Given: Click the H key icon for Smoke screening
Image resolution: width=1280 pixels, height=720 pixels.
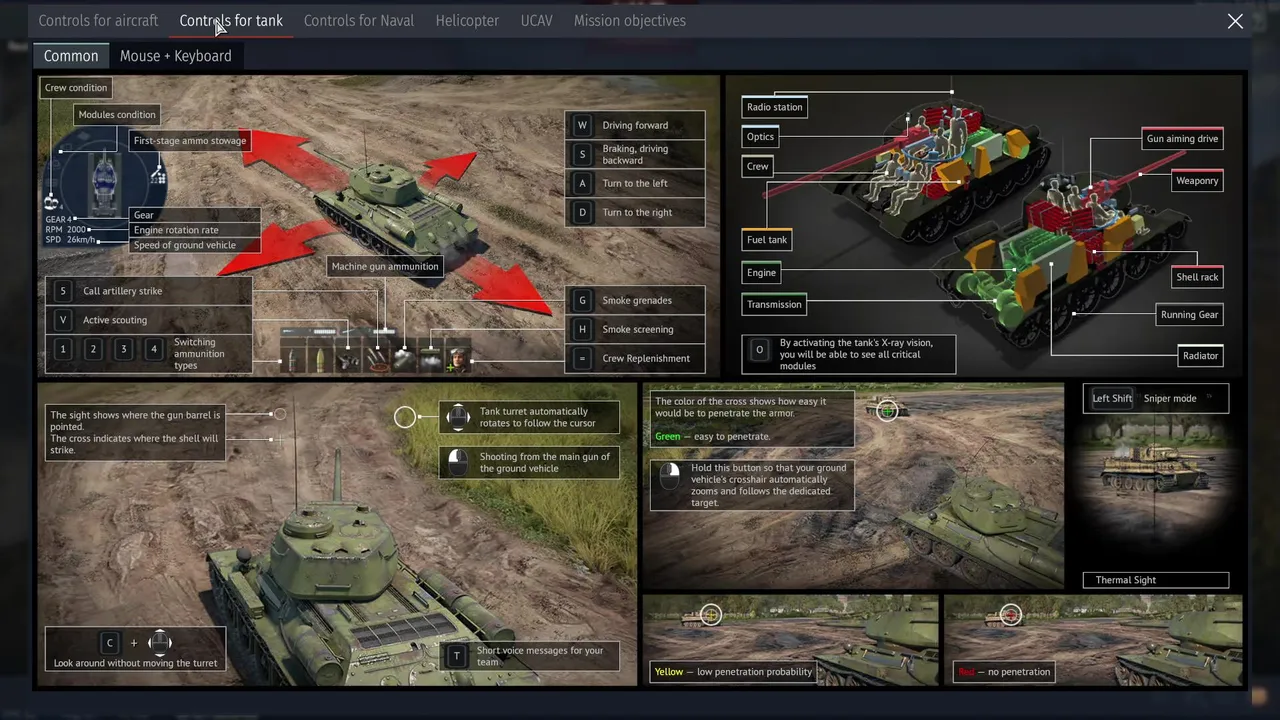Looking at the screenshot, I should [582, 329].
